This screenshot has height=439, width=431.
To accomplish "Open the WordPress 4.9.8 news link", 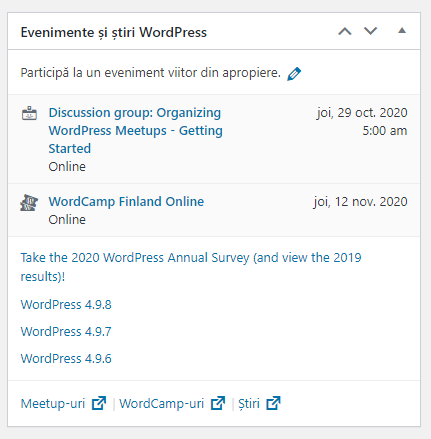I will click(66, 305).
